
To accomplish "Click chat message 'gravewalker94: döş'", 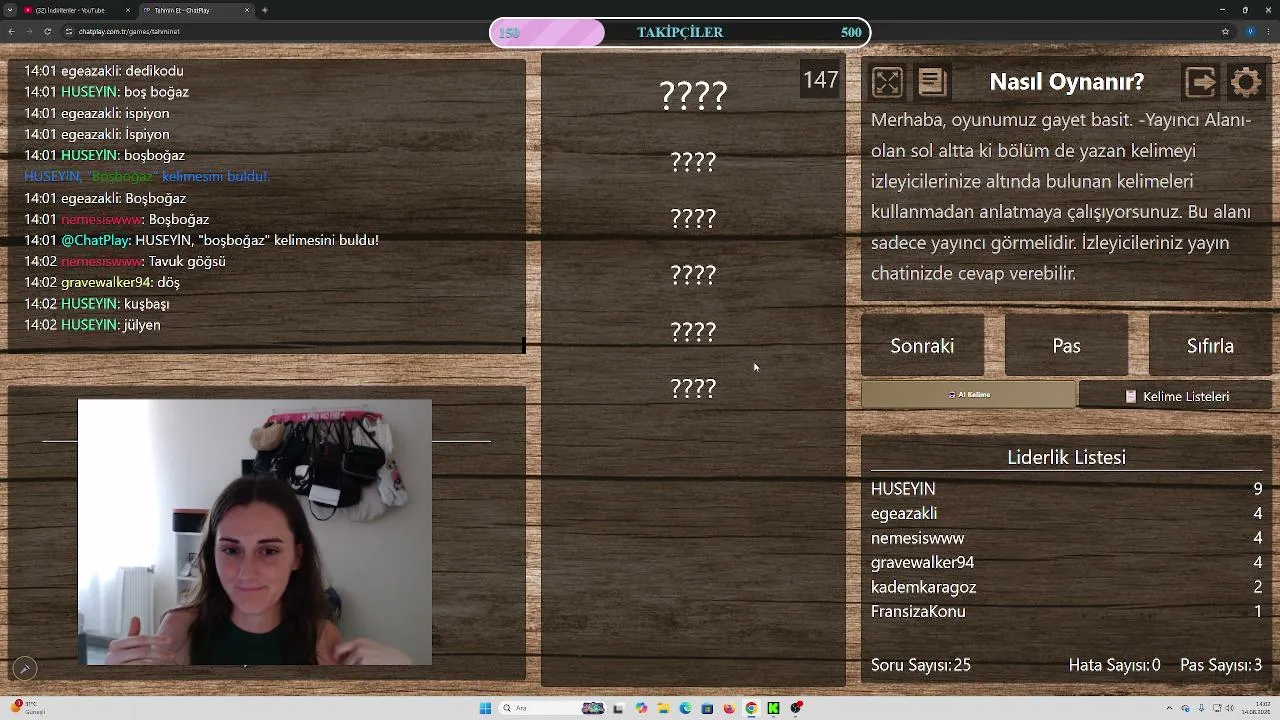I will pyautogui.click(x=102, y=282).
